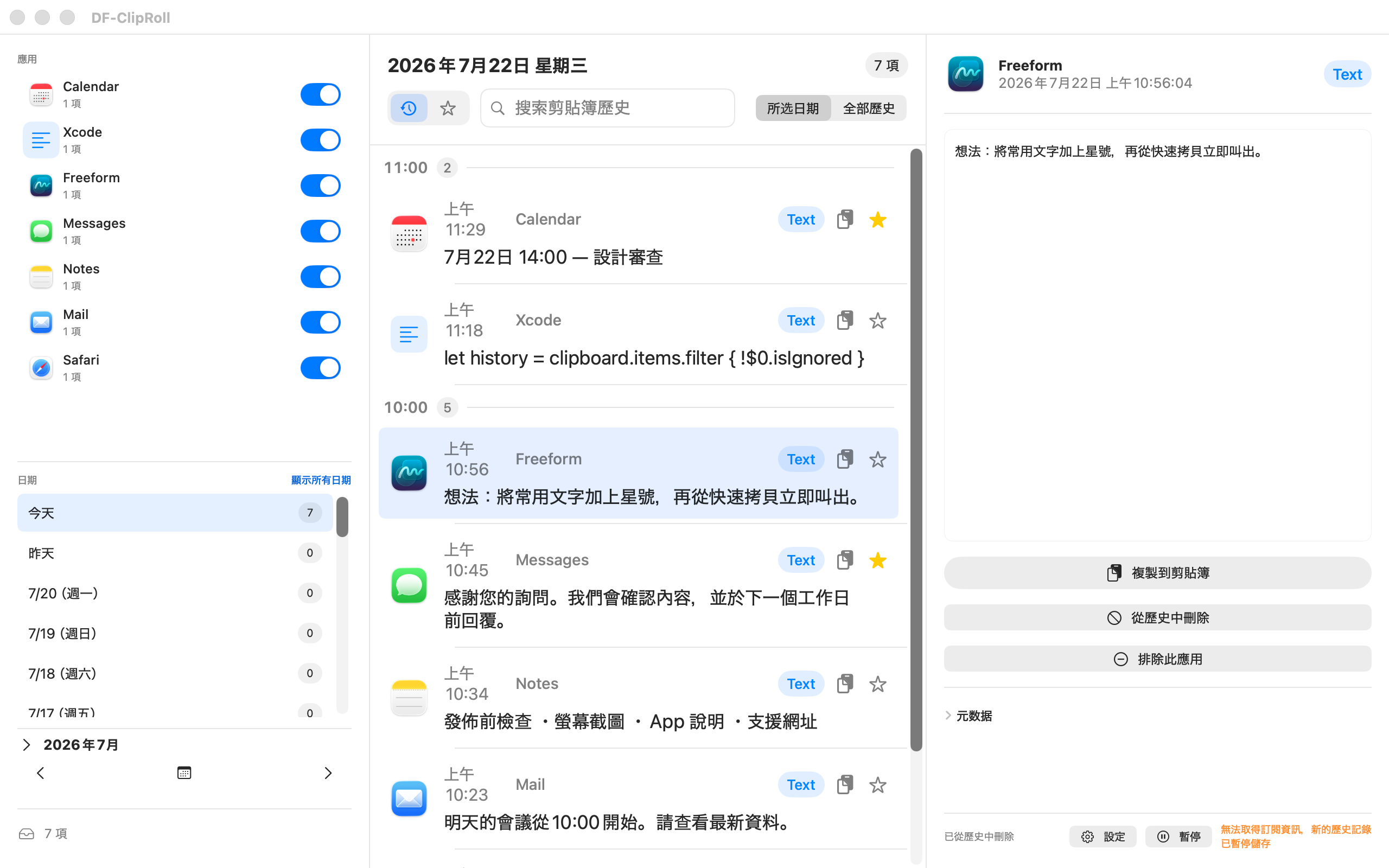The width and height of the screenshot is (1389, 868).
Task: Open Calendar clip row icon in list
Action: tap(409, 234)
